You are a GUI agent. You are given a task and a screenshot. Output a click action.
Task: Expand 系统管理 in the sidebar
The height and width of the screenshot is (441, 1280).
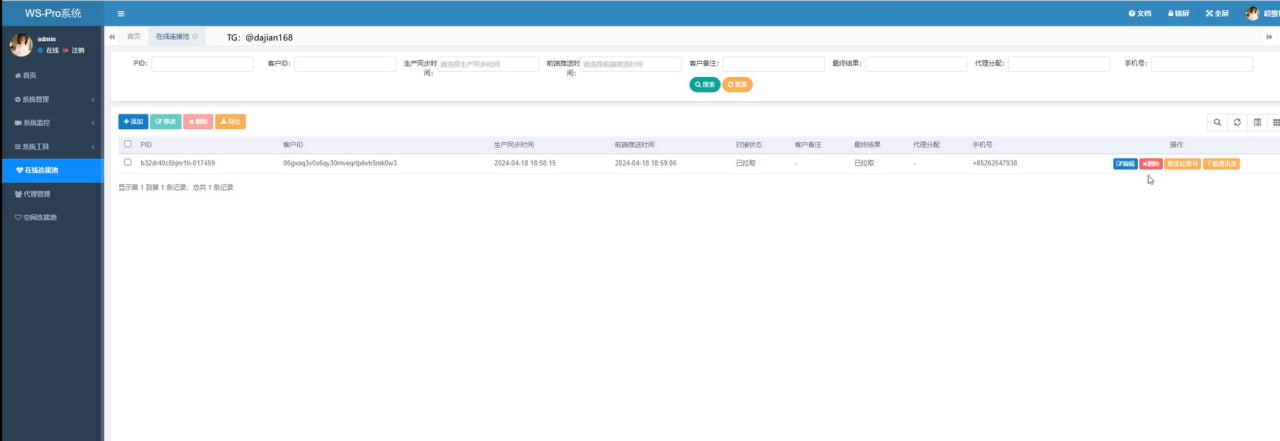pyautogui.click(x=50, y=99)
